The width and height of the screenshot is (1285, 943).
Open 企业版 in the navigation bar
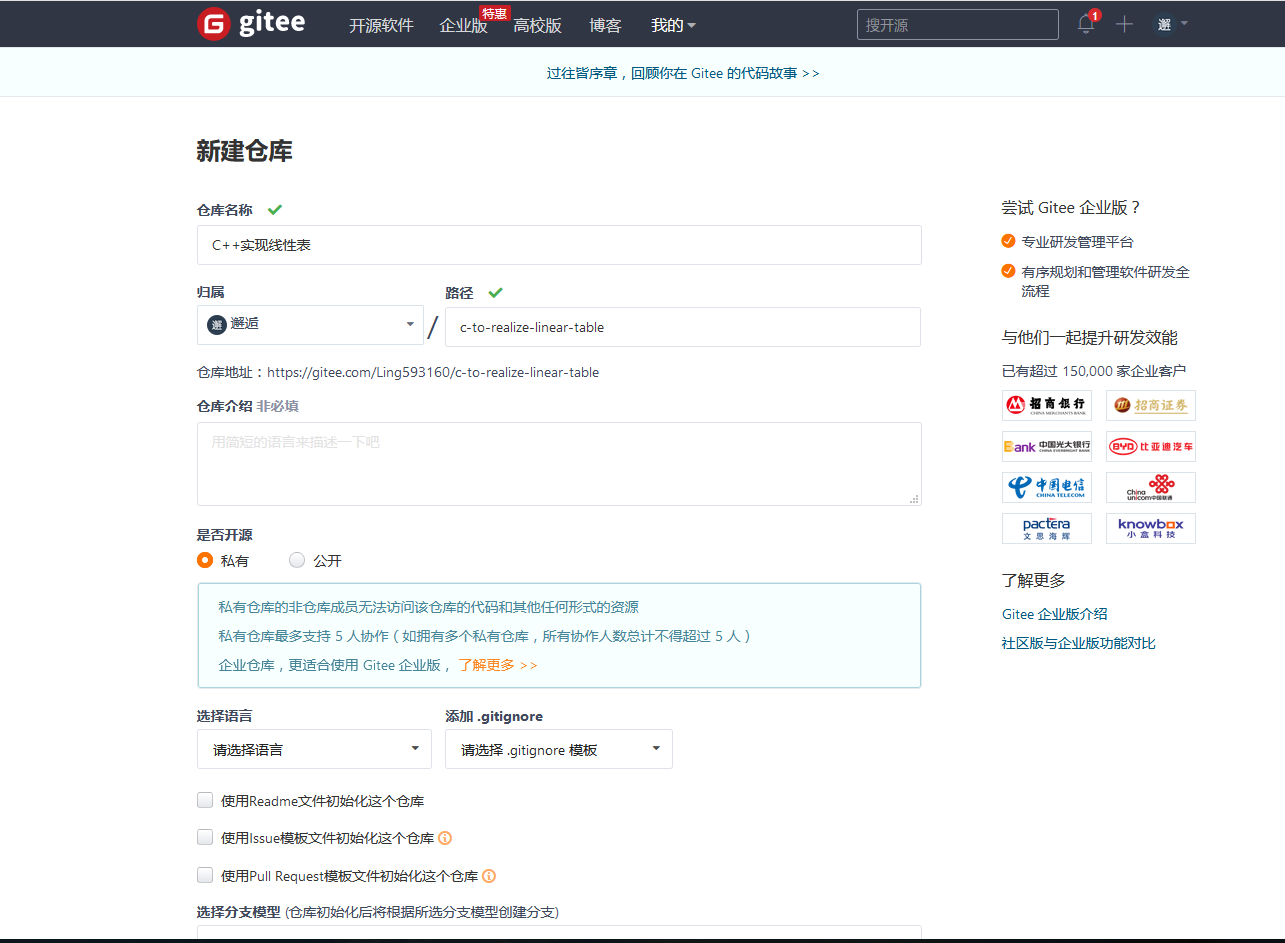point(463,25)
